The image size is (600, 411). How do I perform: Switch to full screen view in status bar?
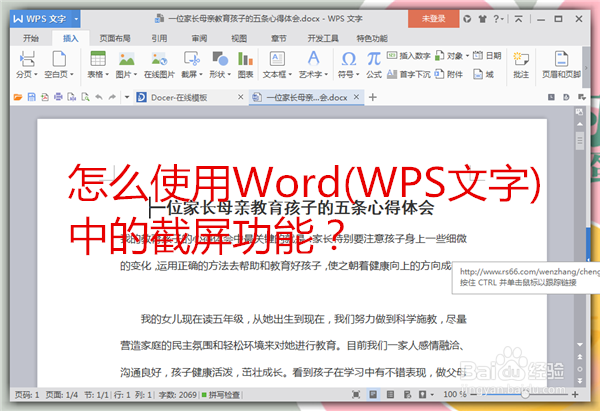(356, 395)
